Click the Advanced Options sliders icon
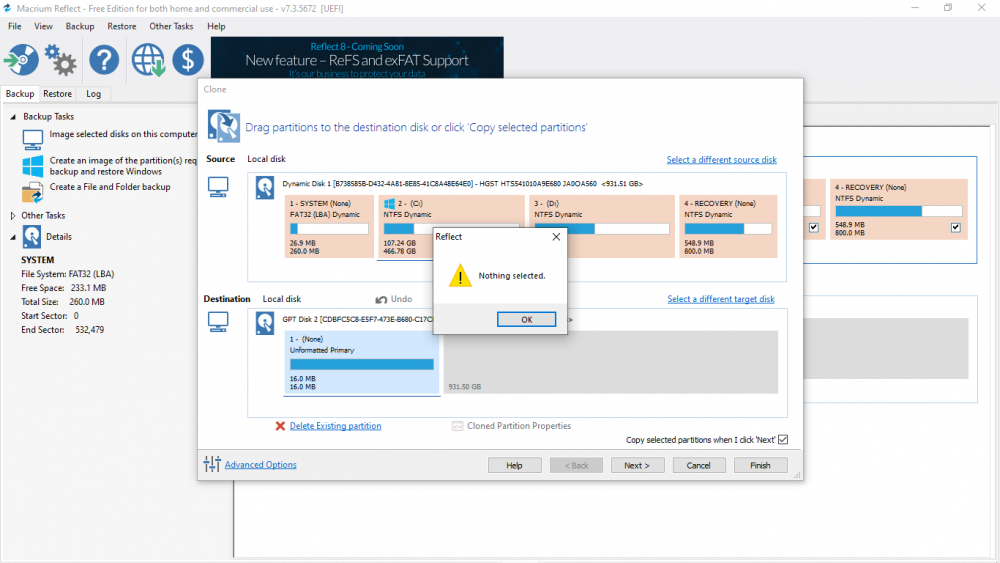The image size is (1000, 563). (x=212, y=464)
